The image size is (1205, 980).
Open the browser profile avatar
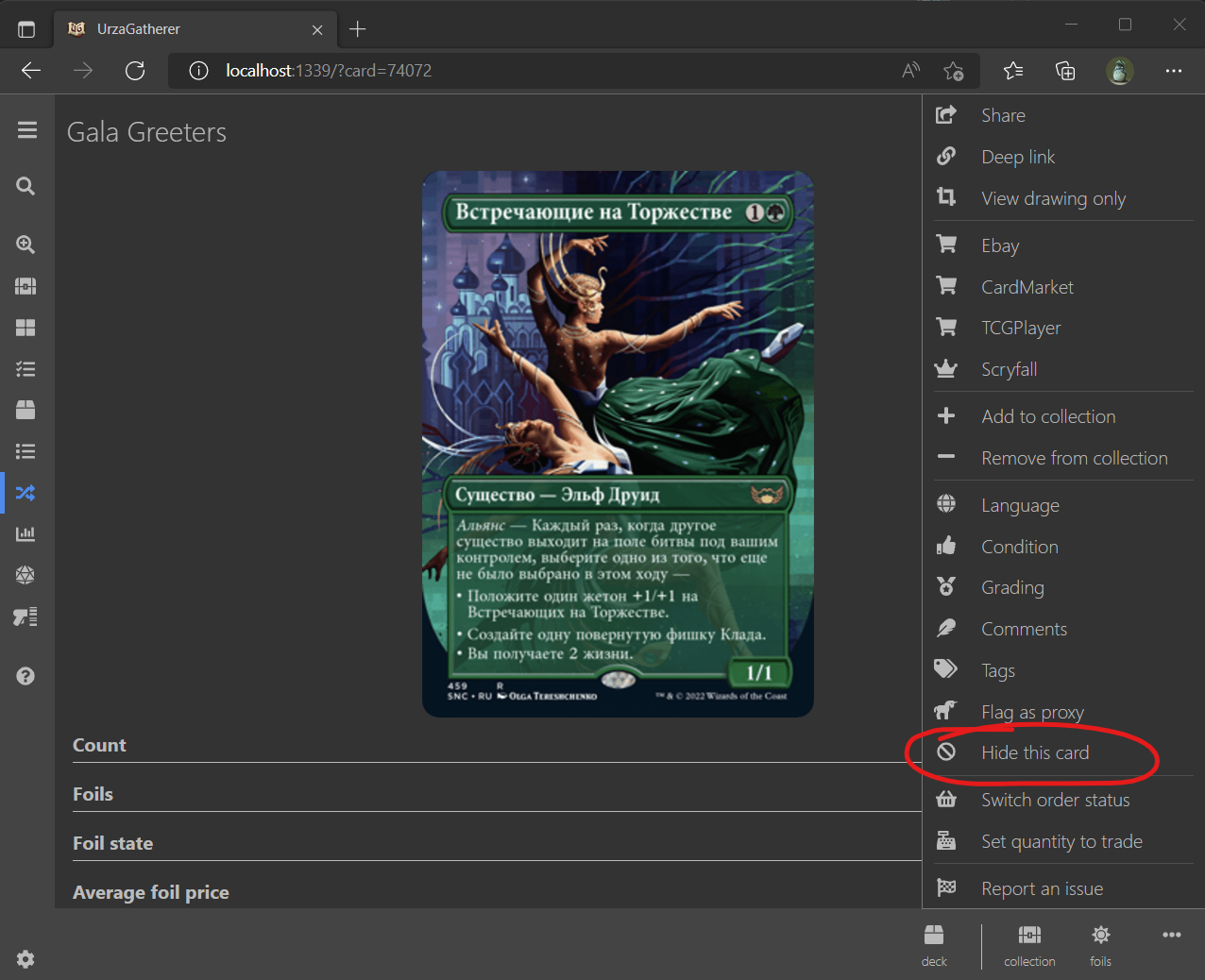click(x=1120, y=71)
